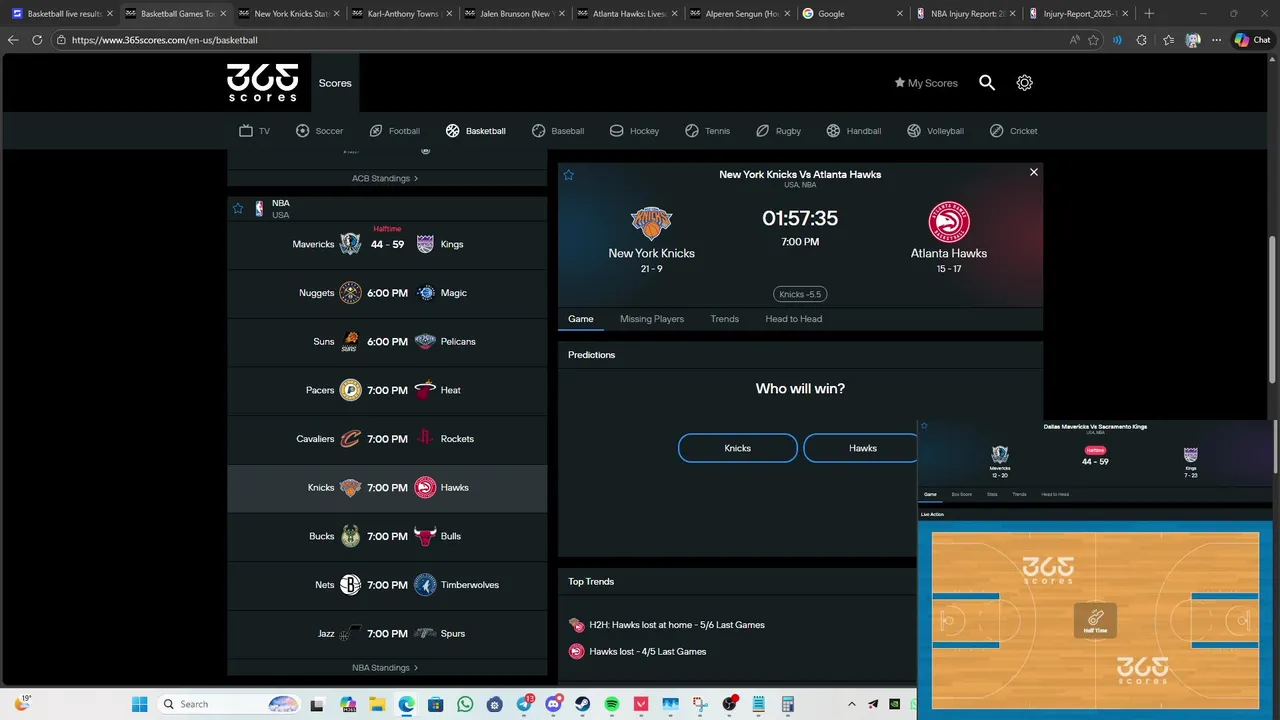
Task: Open Box Score tab in Mavericks popup
Action: click(961, 494)
